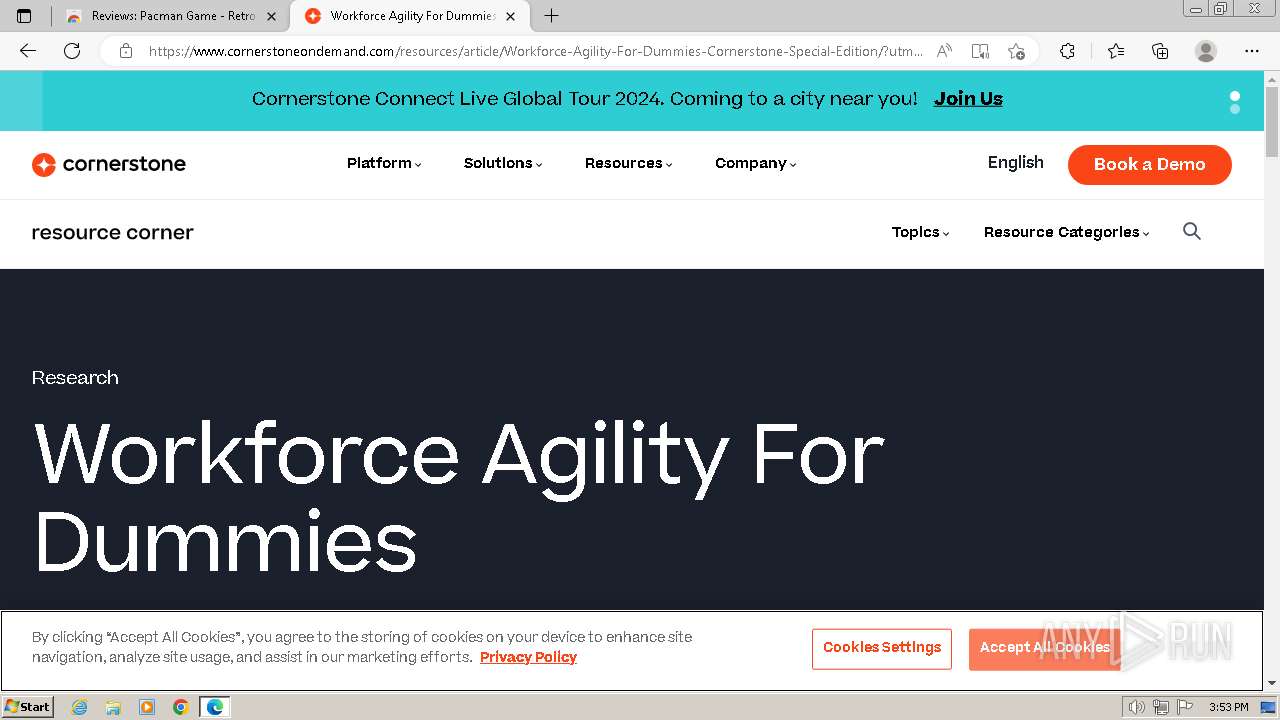Click the Cornerstone logo

click(109, 164)
